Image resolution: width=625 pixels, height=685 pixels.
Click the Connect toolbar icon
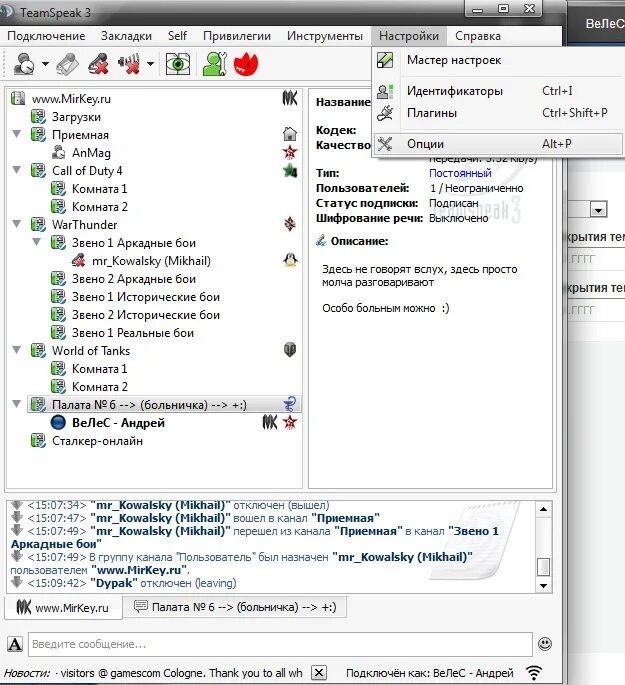tap(24, 64)
